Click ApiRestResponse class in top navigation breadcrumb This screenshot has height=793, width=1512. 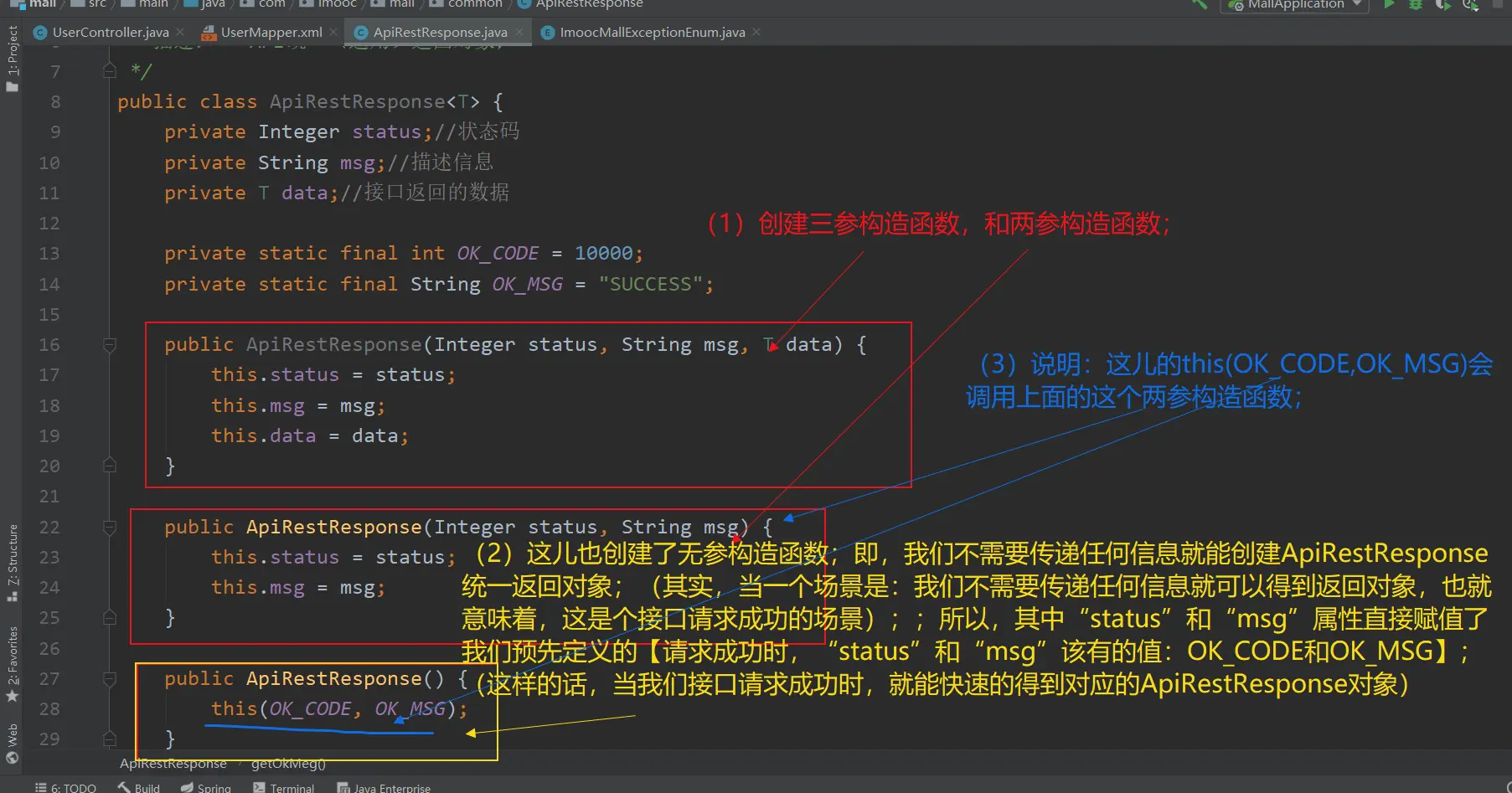(x=581, y=4)
